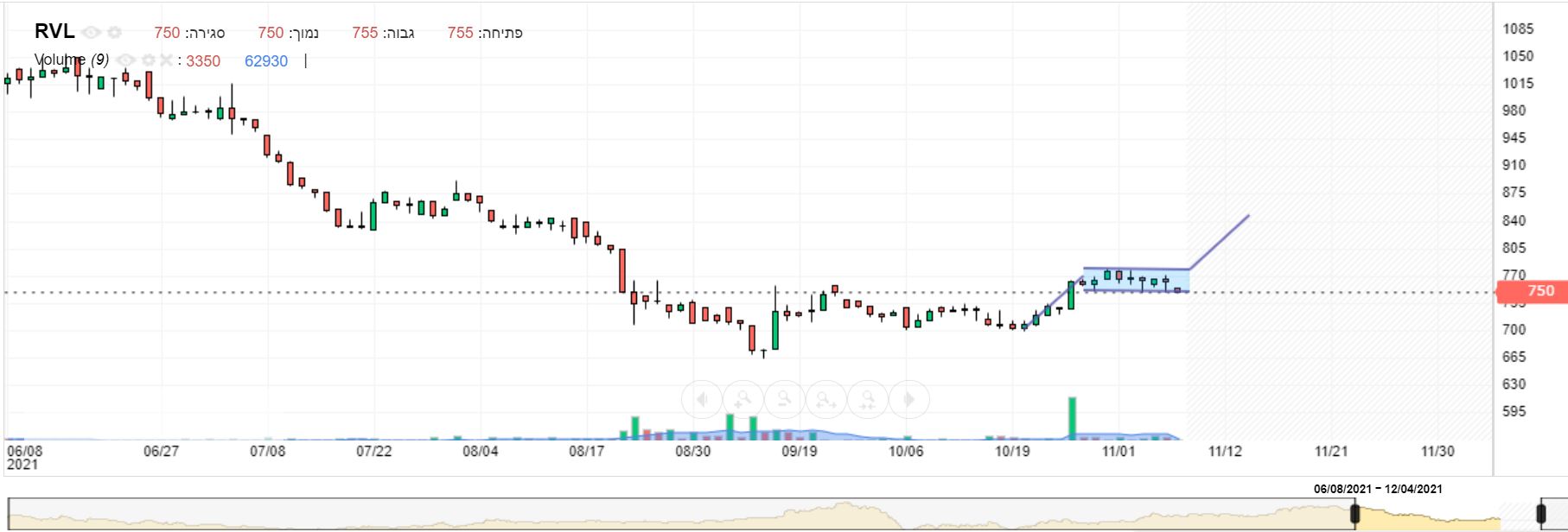This screenshot has width=1568, height=532.
Task: Click the 945 price axis label
Action: click(x=1514, y=138)
